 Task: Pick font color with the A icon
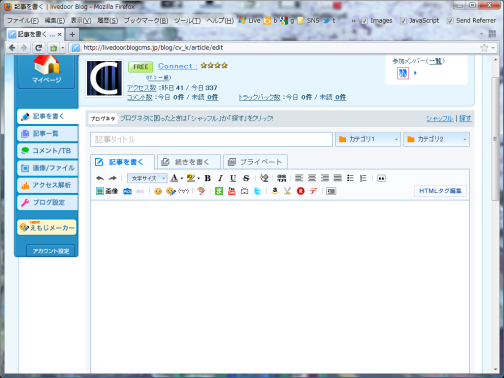174,178
